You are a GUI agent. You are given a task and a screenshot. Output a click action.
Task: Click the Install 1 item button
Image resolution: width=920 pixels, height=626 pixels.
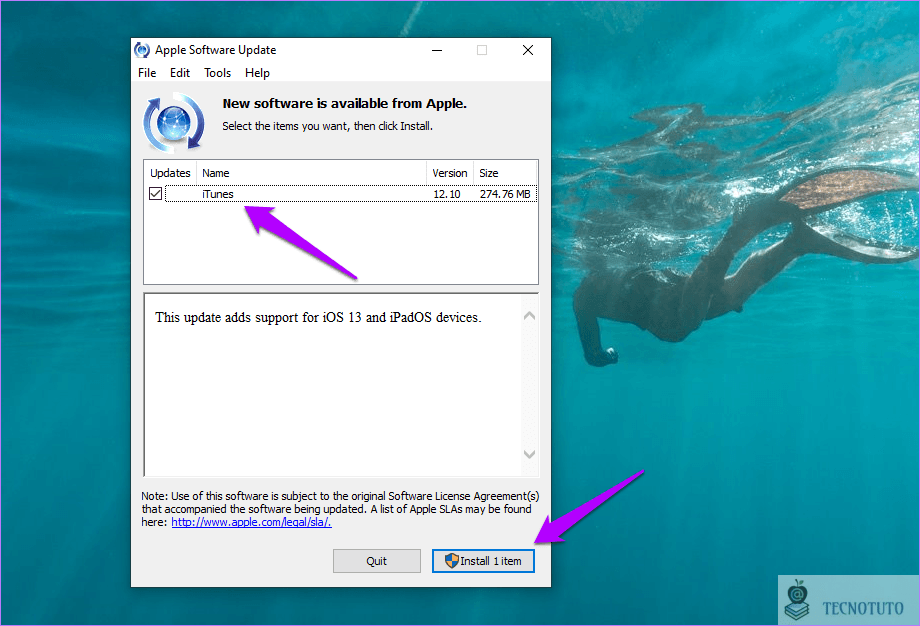coord(483,561)
